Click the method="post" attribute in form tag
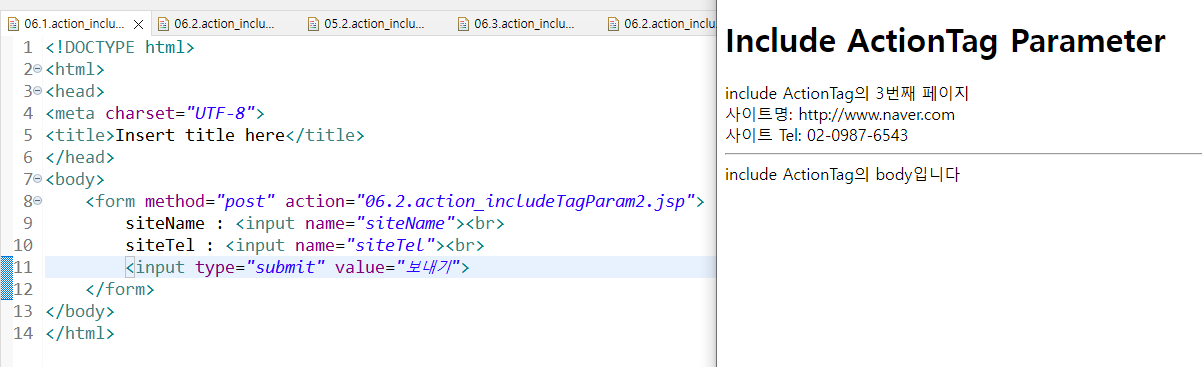 (210, 202)
